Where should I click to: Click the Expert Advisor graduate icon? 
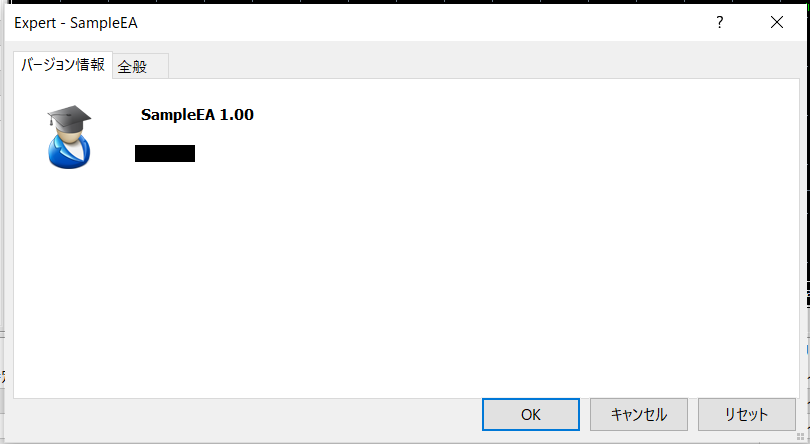click(x=69, y=137)
